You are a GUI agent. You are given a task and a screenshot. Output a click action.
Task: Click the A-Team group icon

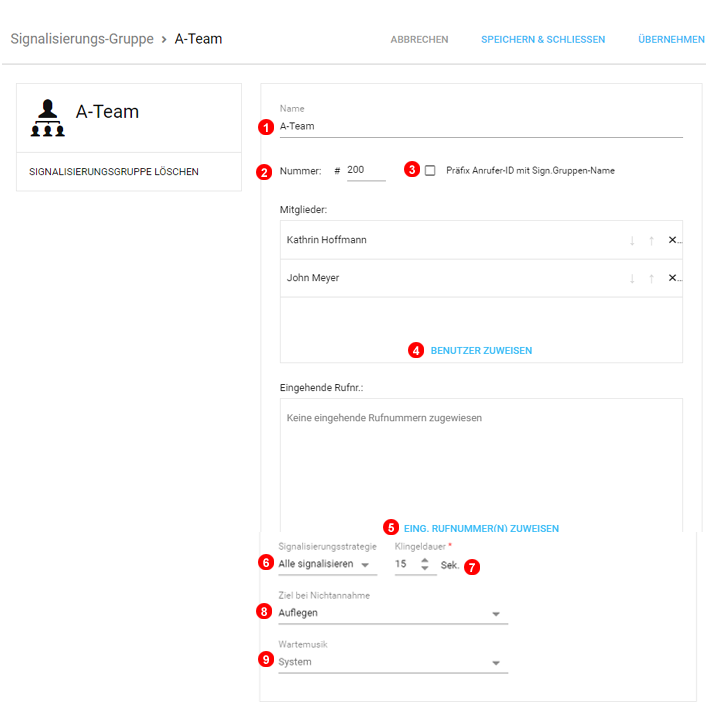(x=47, y=118)
